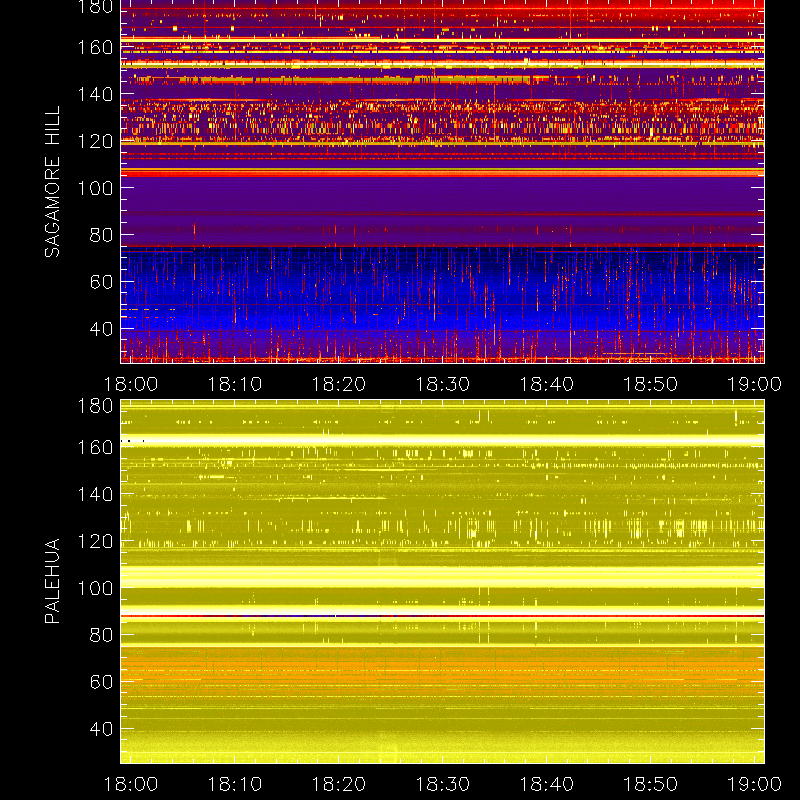Select 18:00 label below Sagamore Hill spectrogram
This screenshot has height=800, width=800.
tap(131, 384)
